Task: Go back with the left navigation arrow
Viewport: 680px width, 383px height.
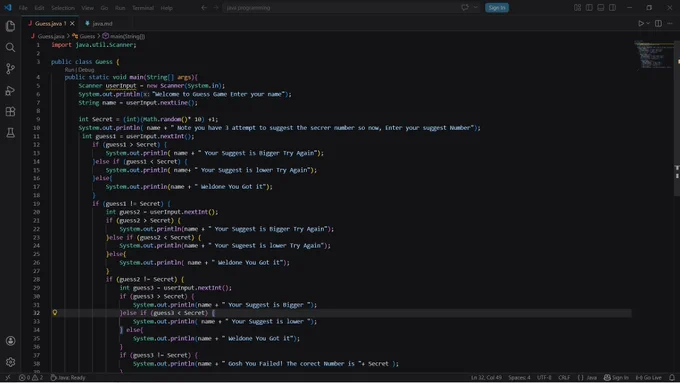Action: pyautogui.click(x=204, y=7)
